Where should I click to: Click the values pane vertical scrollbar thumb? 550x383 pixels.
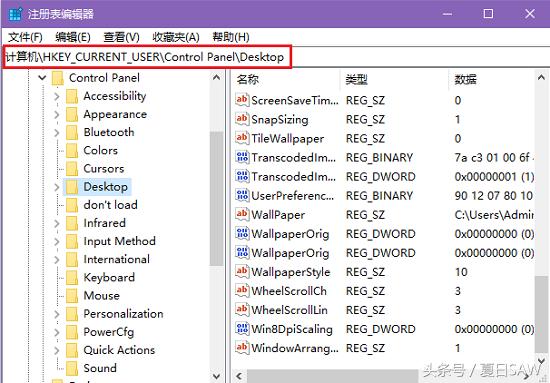(542, 315)
